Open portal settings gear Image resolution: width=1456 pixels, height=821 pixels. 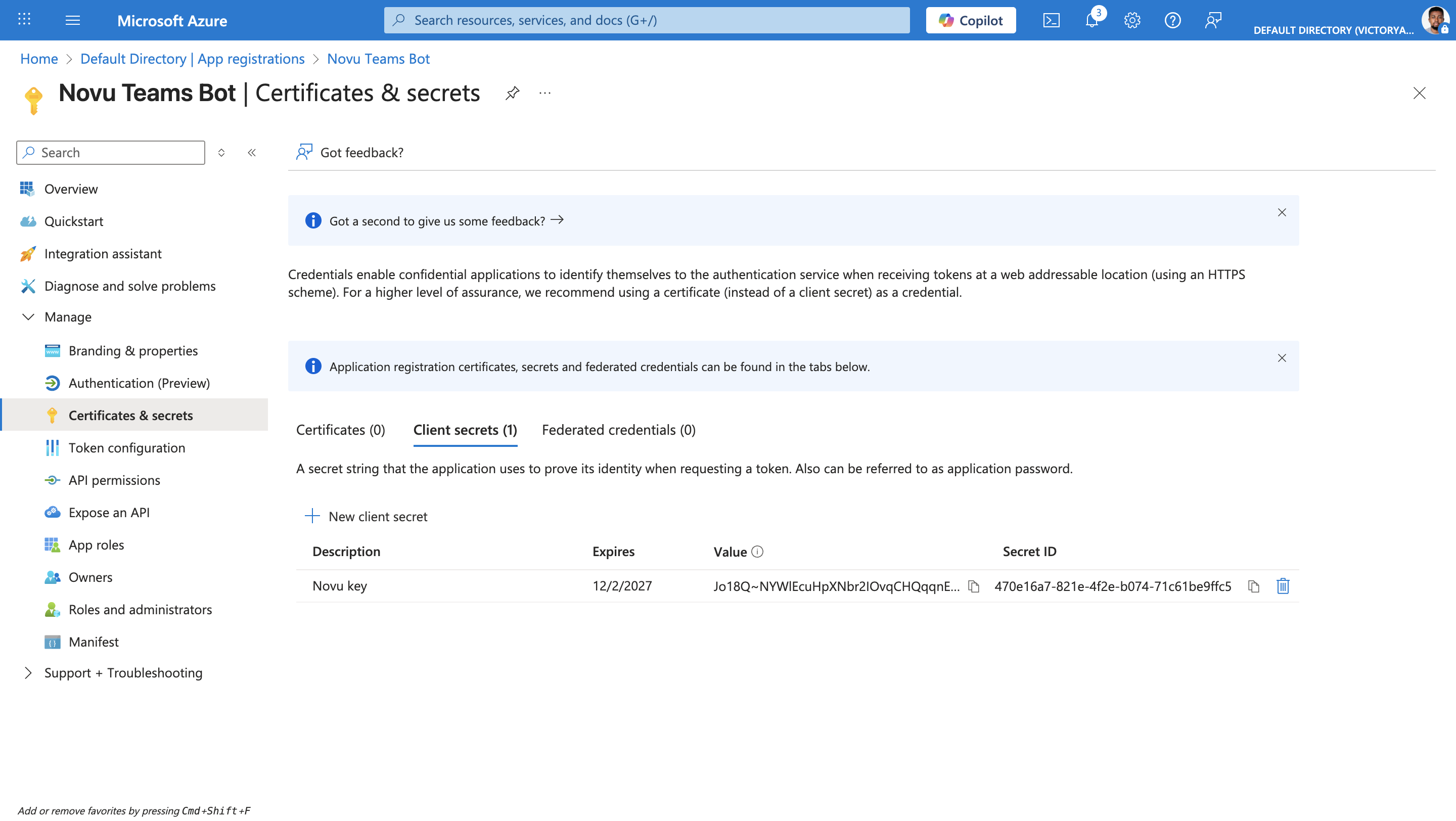[1131, 21]
